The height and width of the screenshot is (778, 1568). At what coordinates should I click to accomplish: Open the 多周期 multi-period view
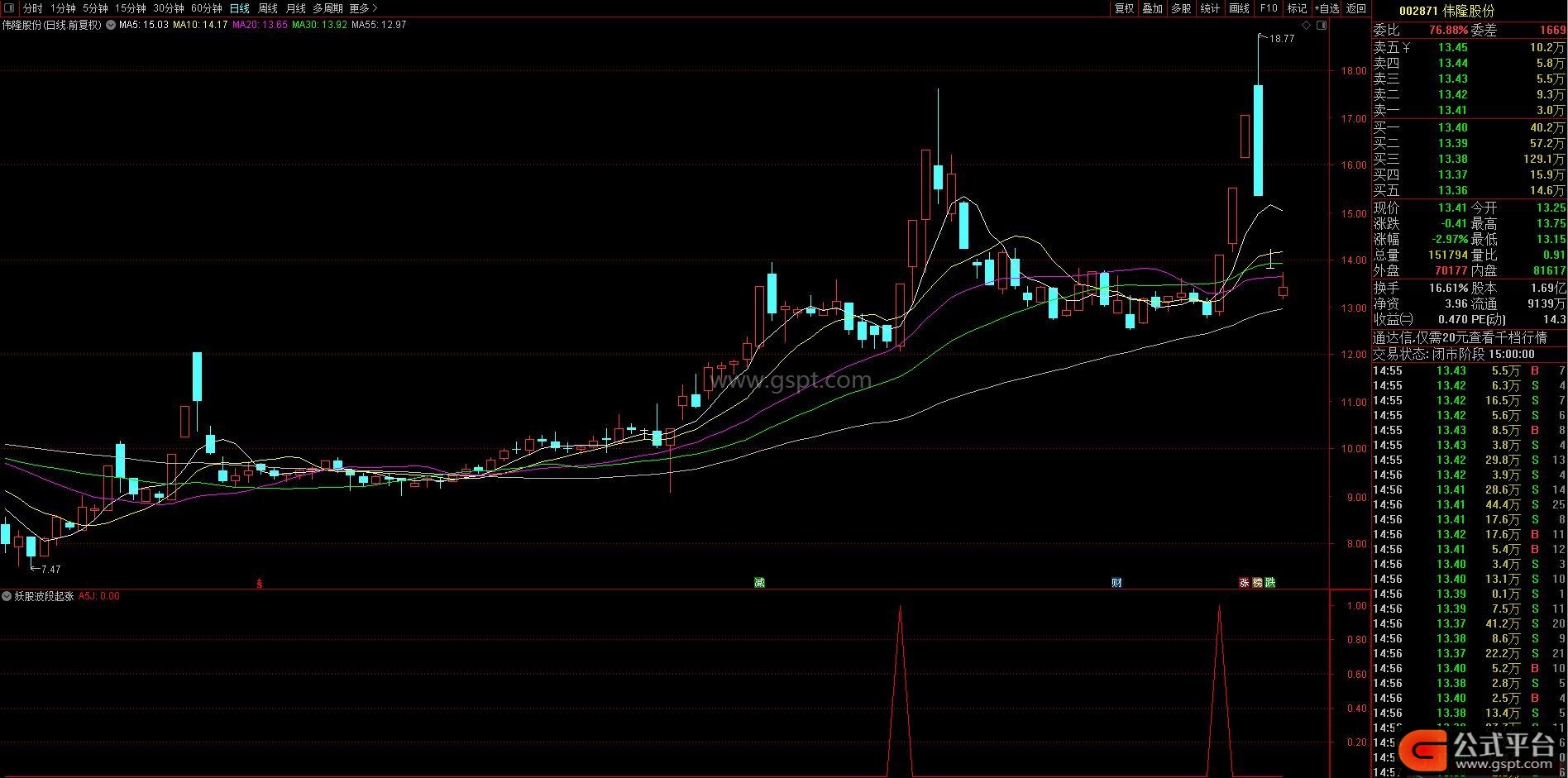327,8
